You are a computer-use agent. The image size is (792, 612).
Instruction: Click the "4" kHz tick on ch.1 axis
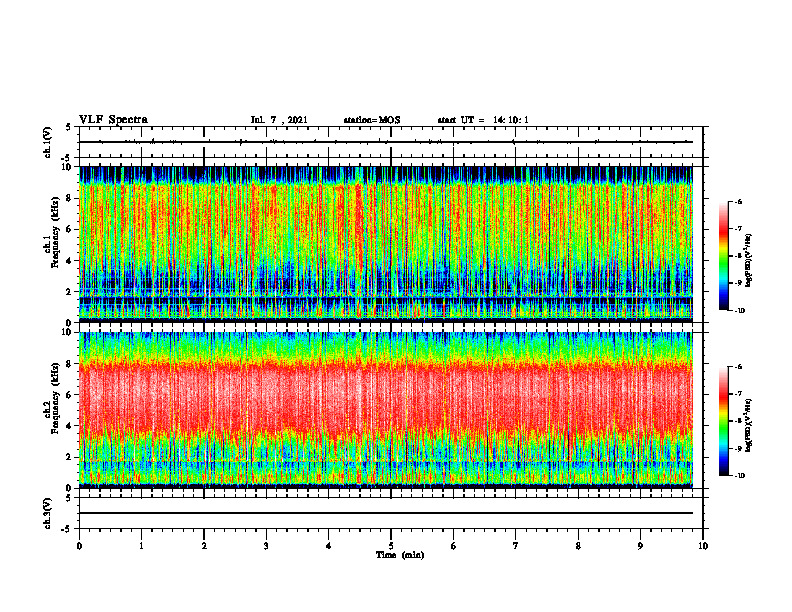[69, 261]
